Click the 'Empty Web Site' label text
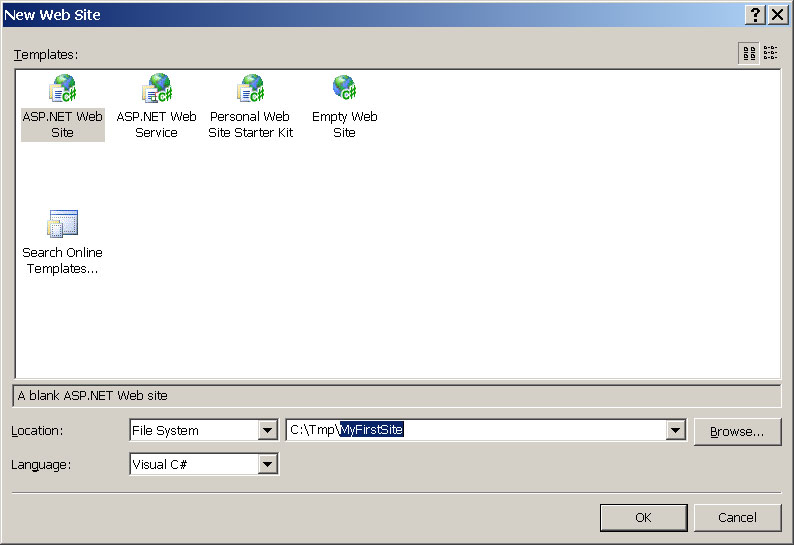794x545 pixels. (x=344, y=125)
